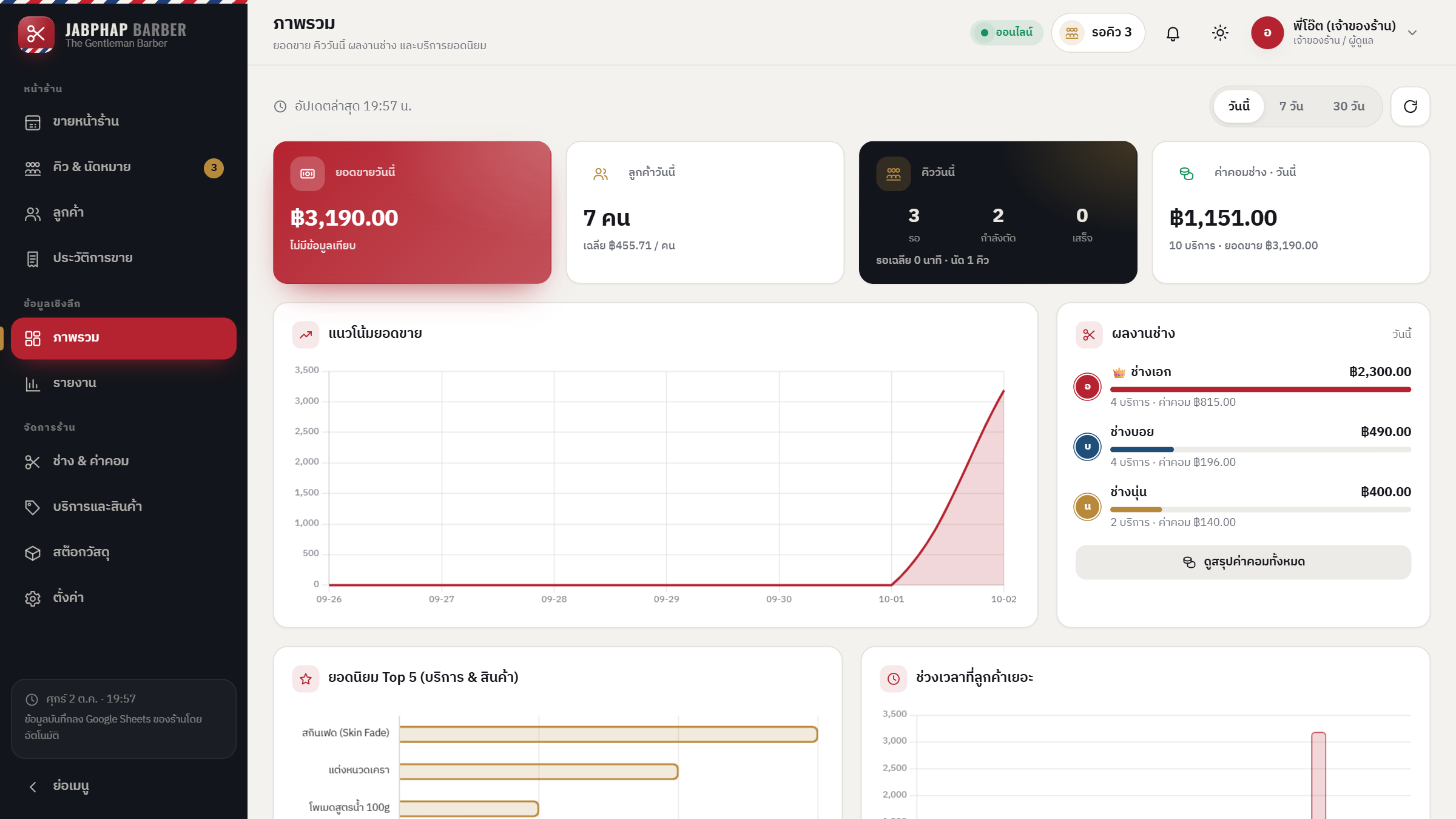Switch range to 7 วัน
This screenshot has width=1456, height=819.
click(x=1292, y=106)
